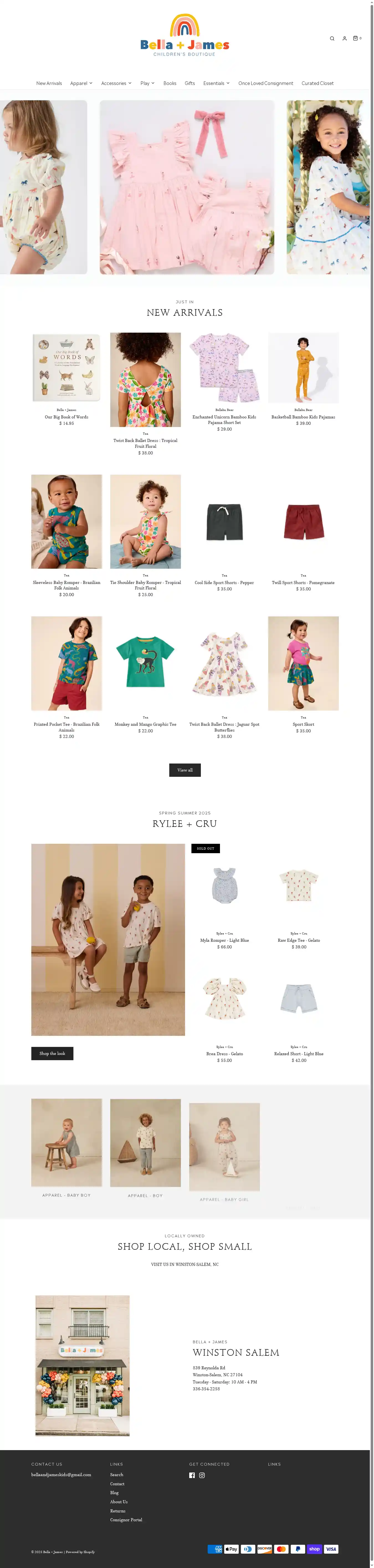This screenshot has height=1568, width=374.
Task: Click the Visa payment icon
Action: click(x=331, y=1549)
